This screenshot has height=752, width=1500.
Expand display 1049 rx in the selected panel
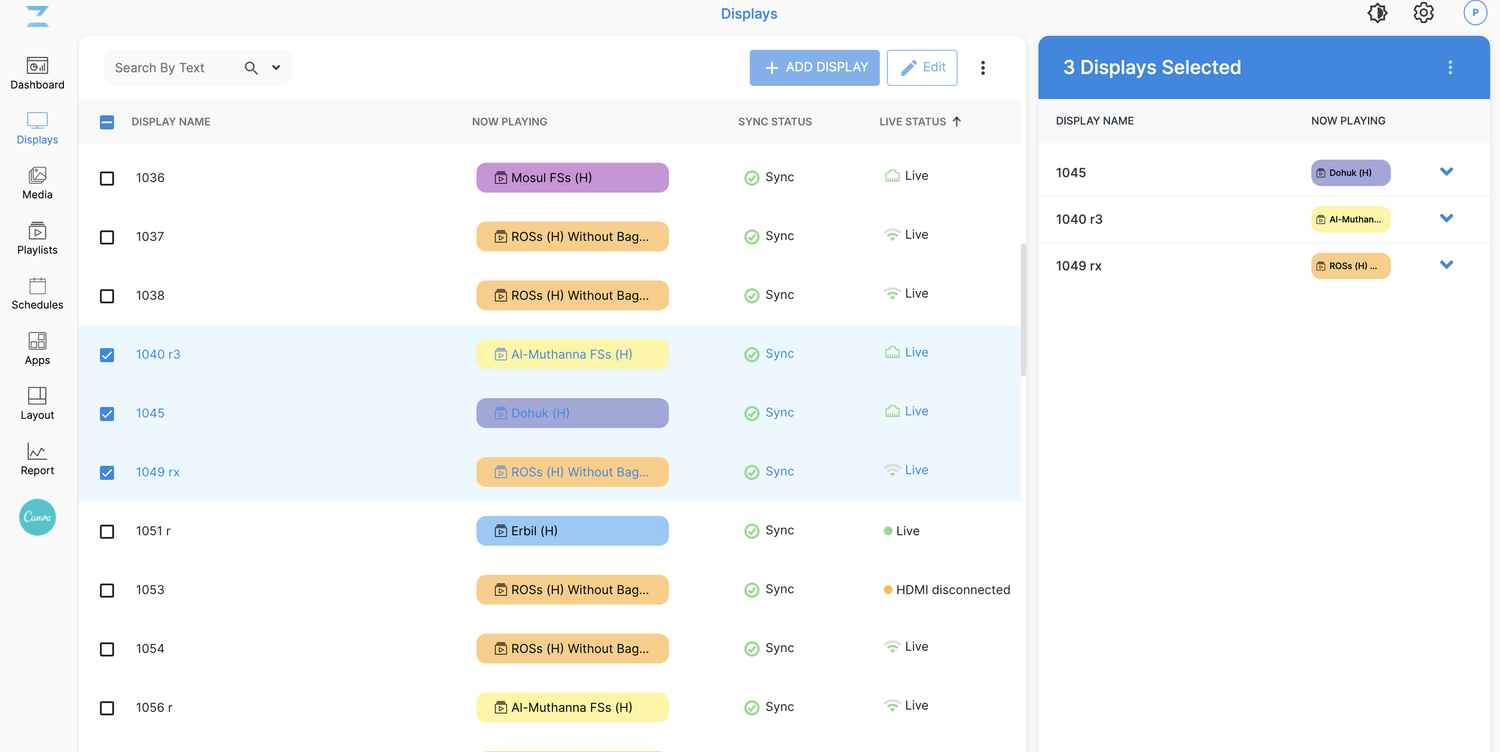[1446, 265]
